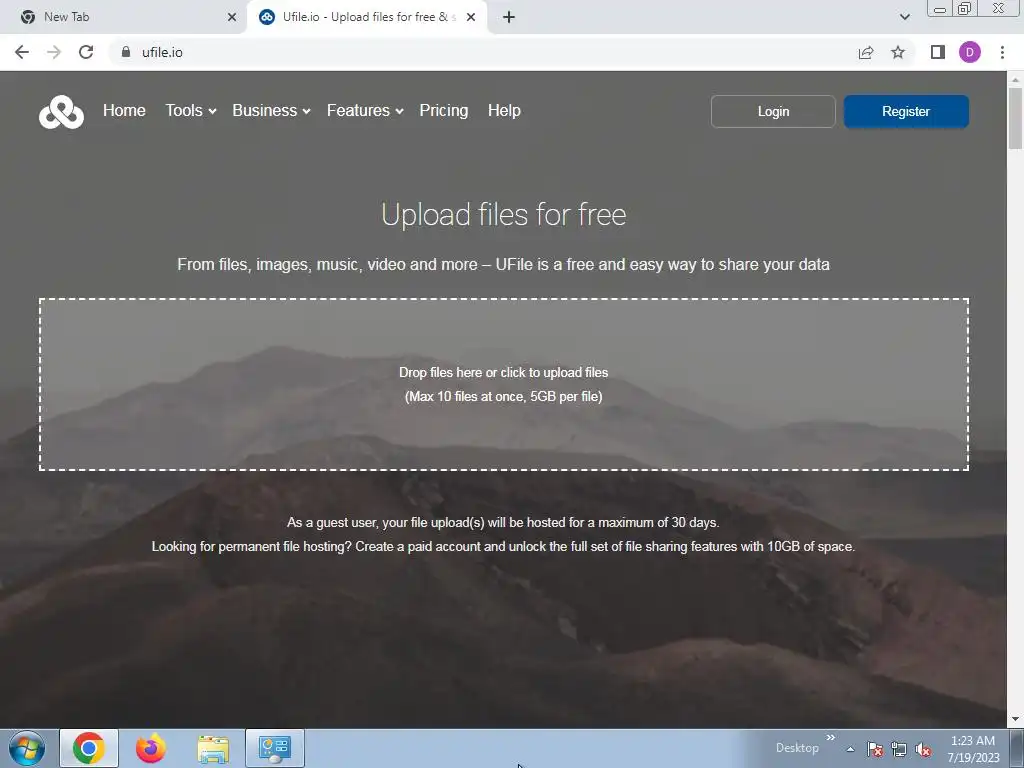Launch Firefox from taskbar
Viewport: 1024px width, 768px height.
(151, 748)
